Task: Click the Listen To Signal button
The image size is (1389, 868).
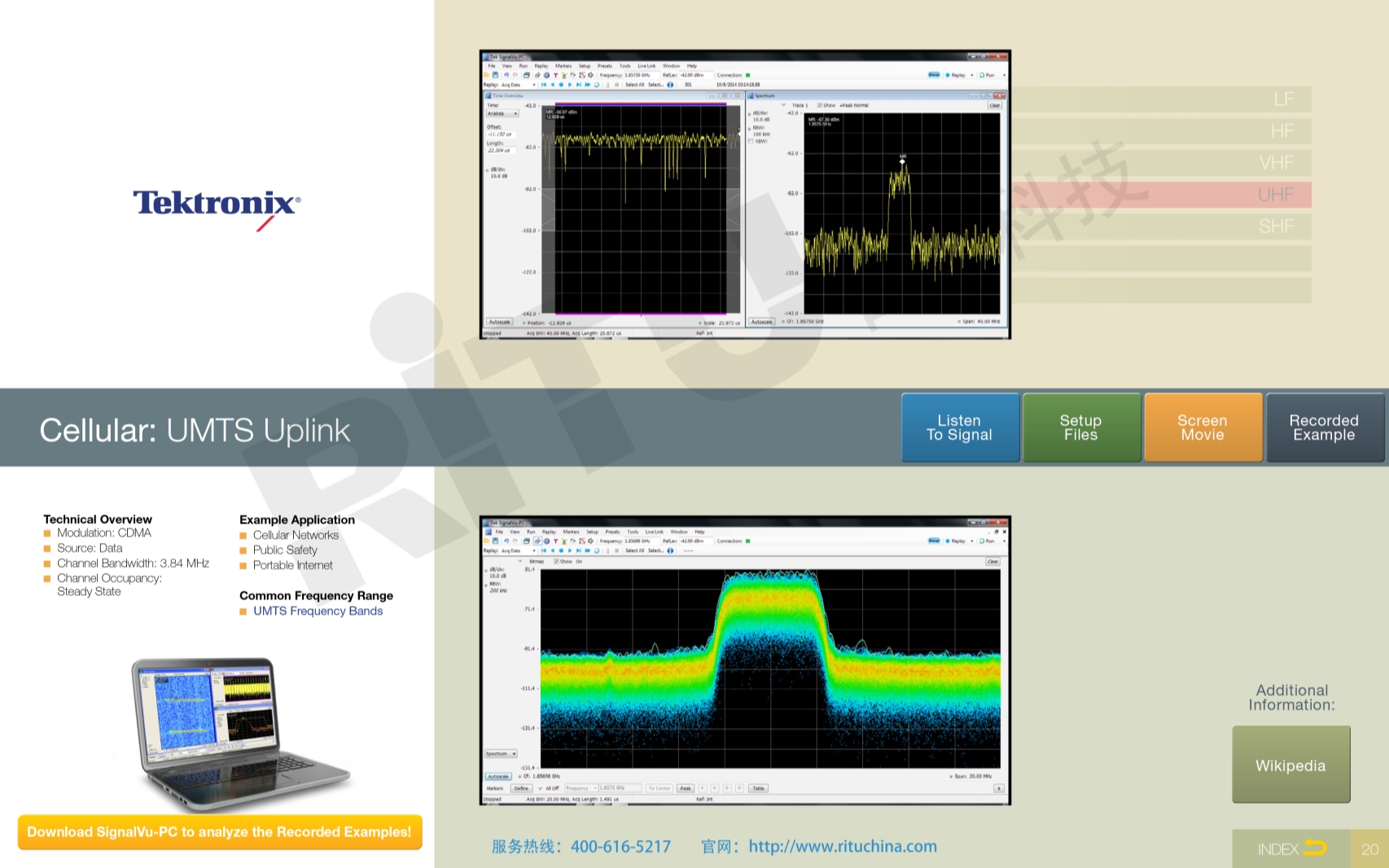Action: click(959, 427)
